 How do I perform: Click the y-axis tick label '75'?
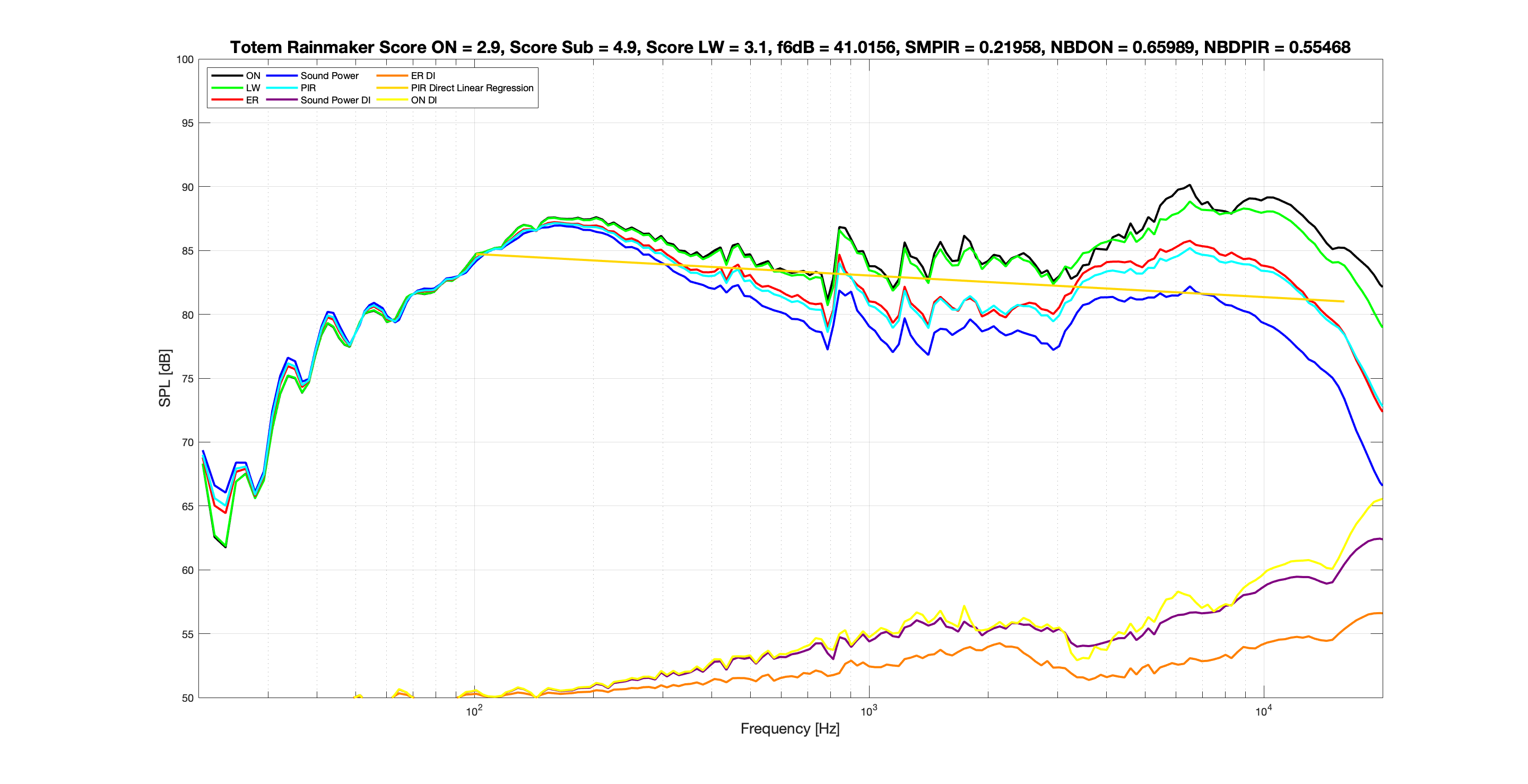(x=187, y=379)
